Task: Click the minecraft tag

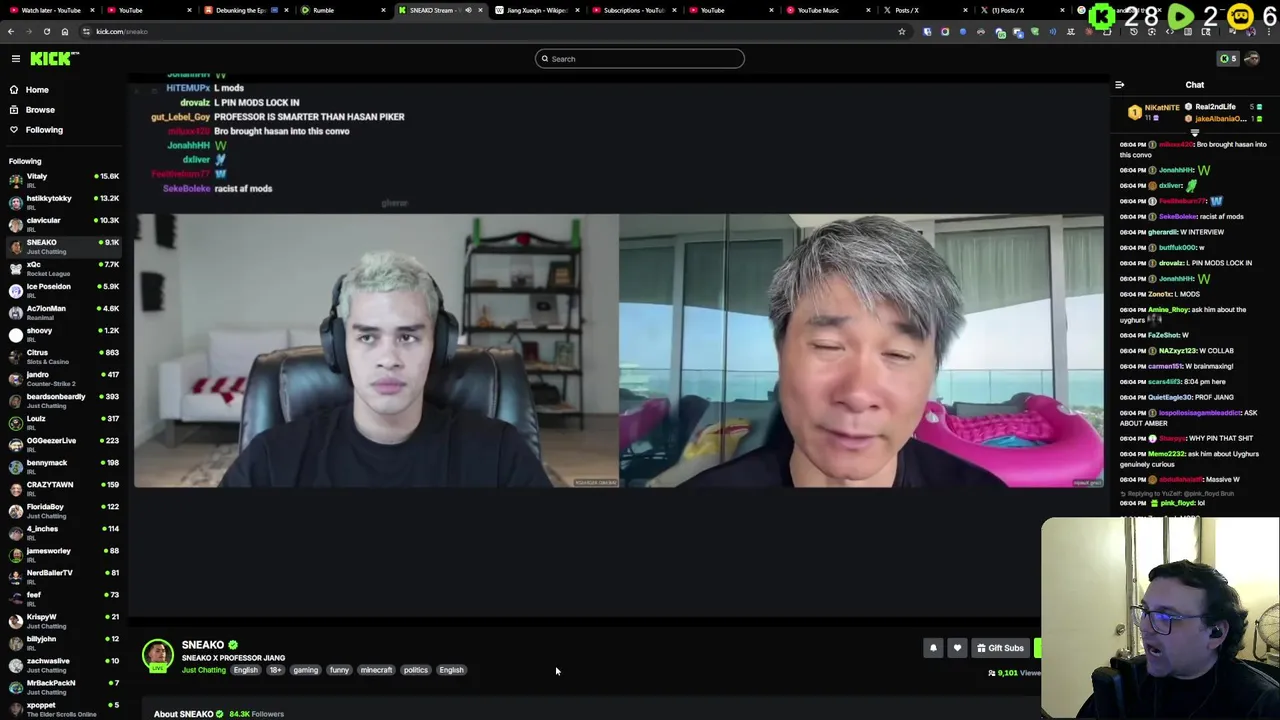Action: point(376,670)
